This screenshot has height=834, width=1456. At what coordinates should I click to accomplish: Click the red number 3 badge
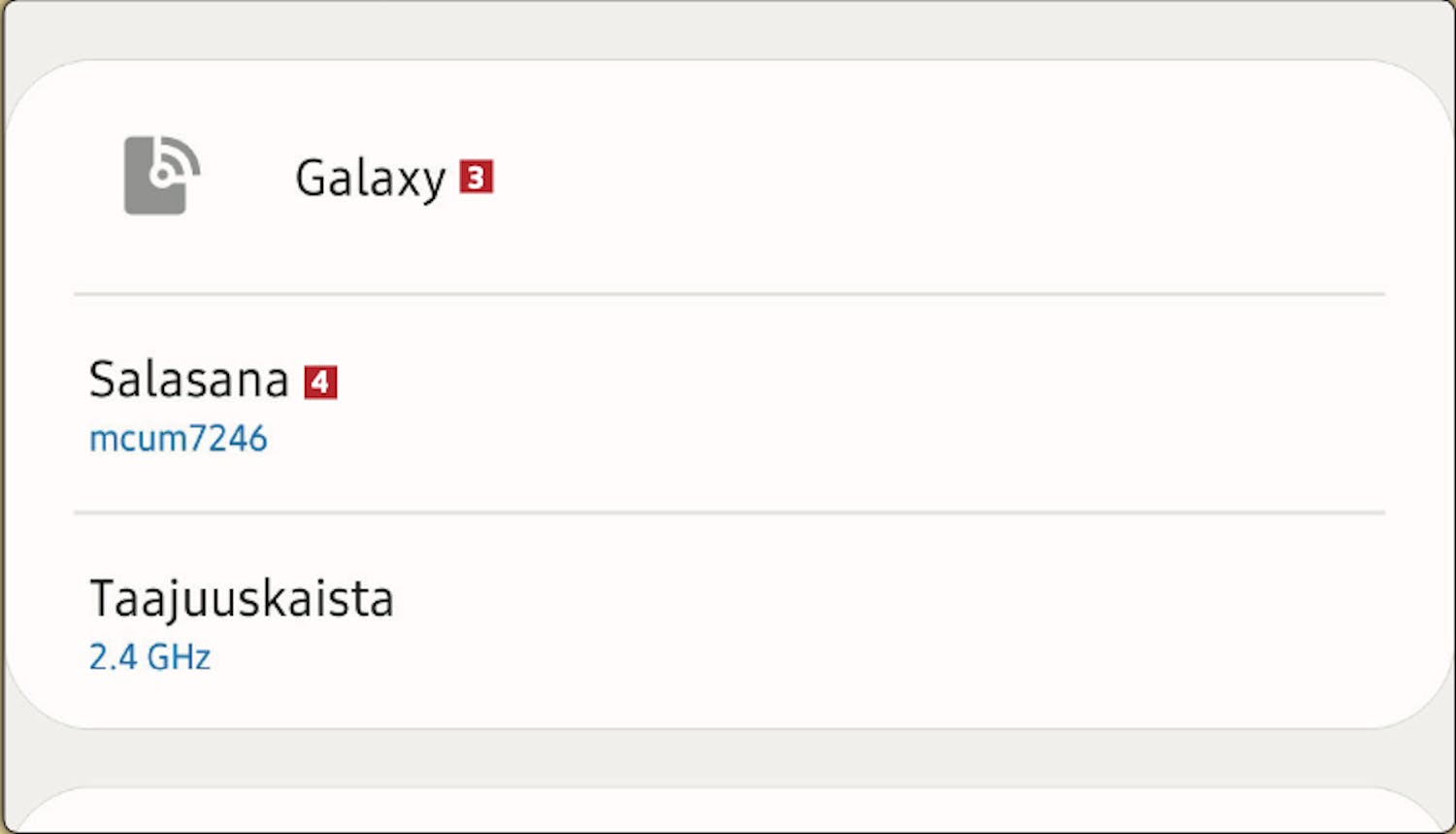coord(476,177)
